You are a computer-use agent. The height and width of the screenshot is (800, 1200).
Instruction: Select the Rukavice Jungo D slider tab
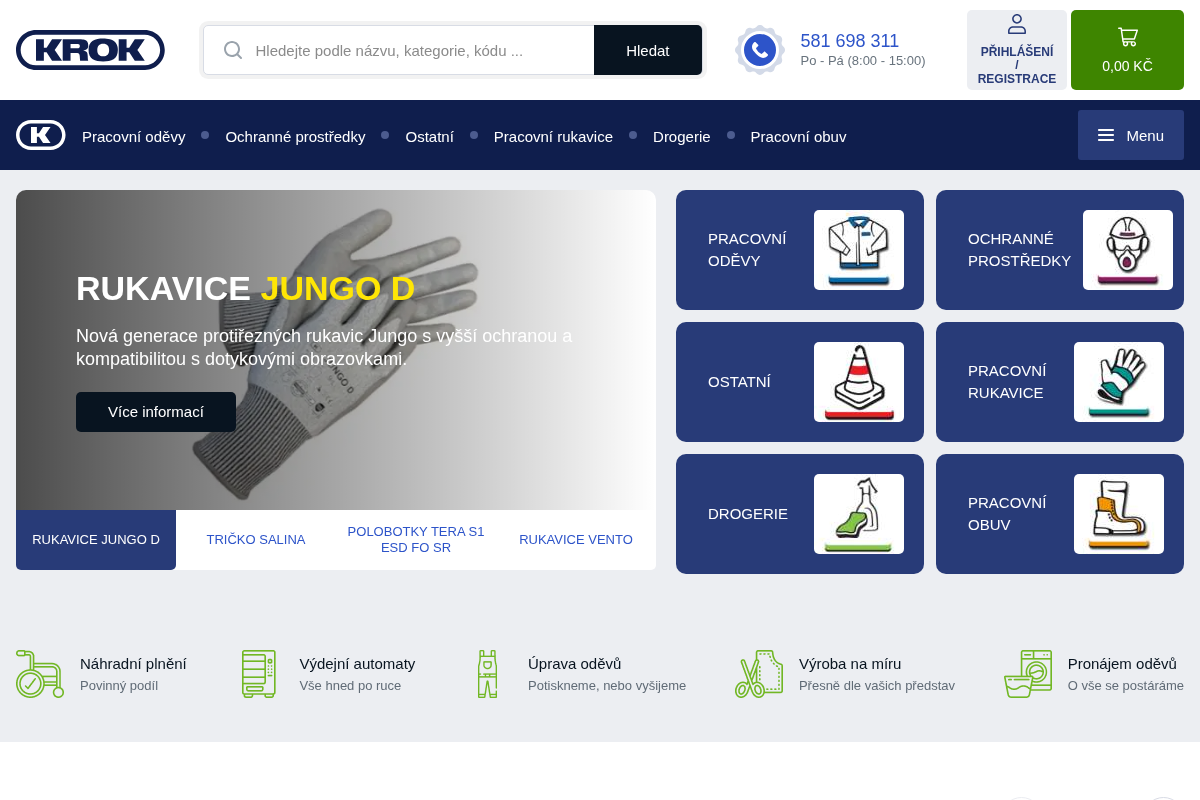96,540
